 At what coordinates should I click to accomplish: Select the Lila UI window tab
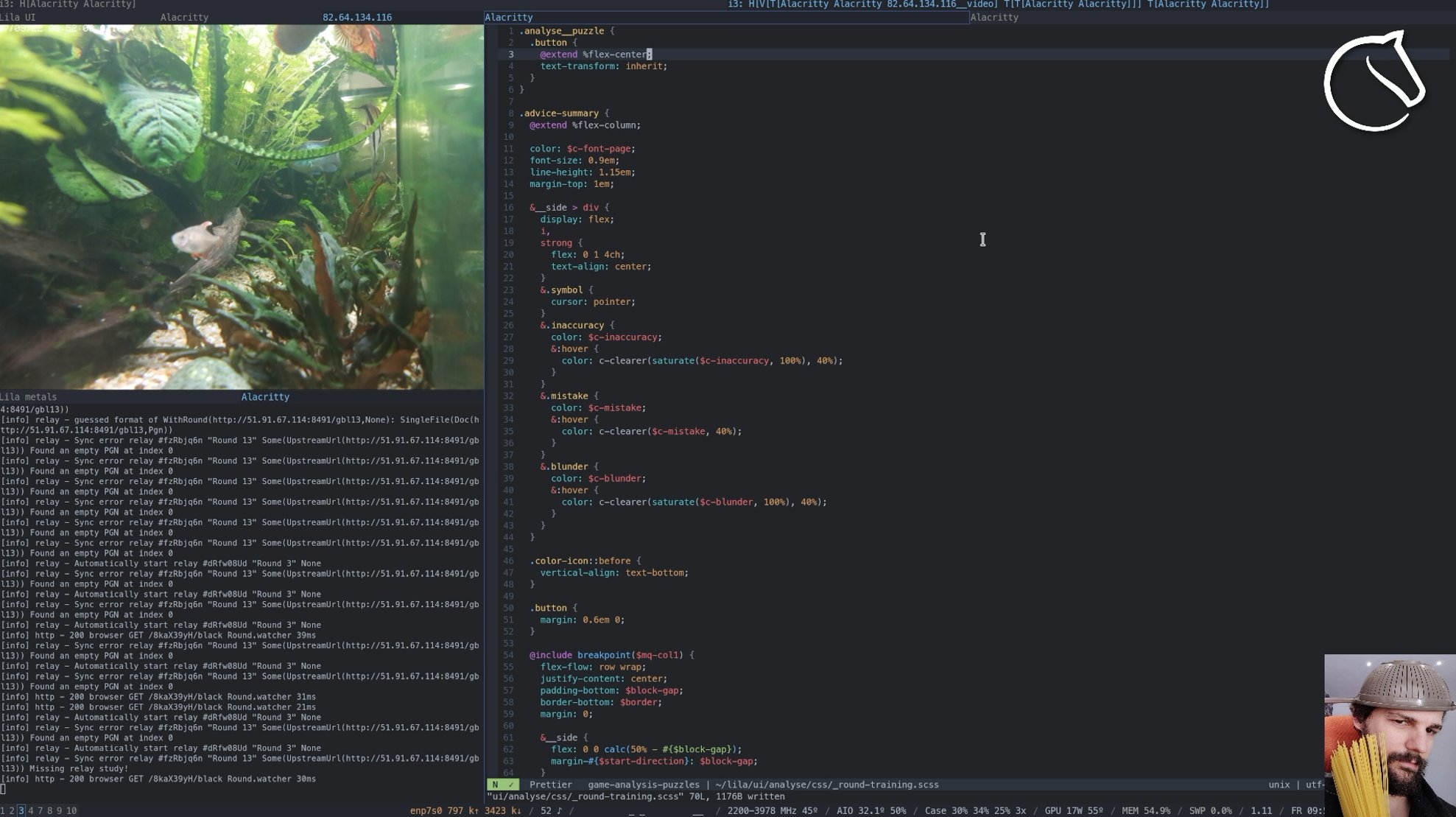point(18,17)
